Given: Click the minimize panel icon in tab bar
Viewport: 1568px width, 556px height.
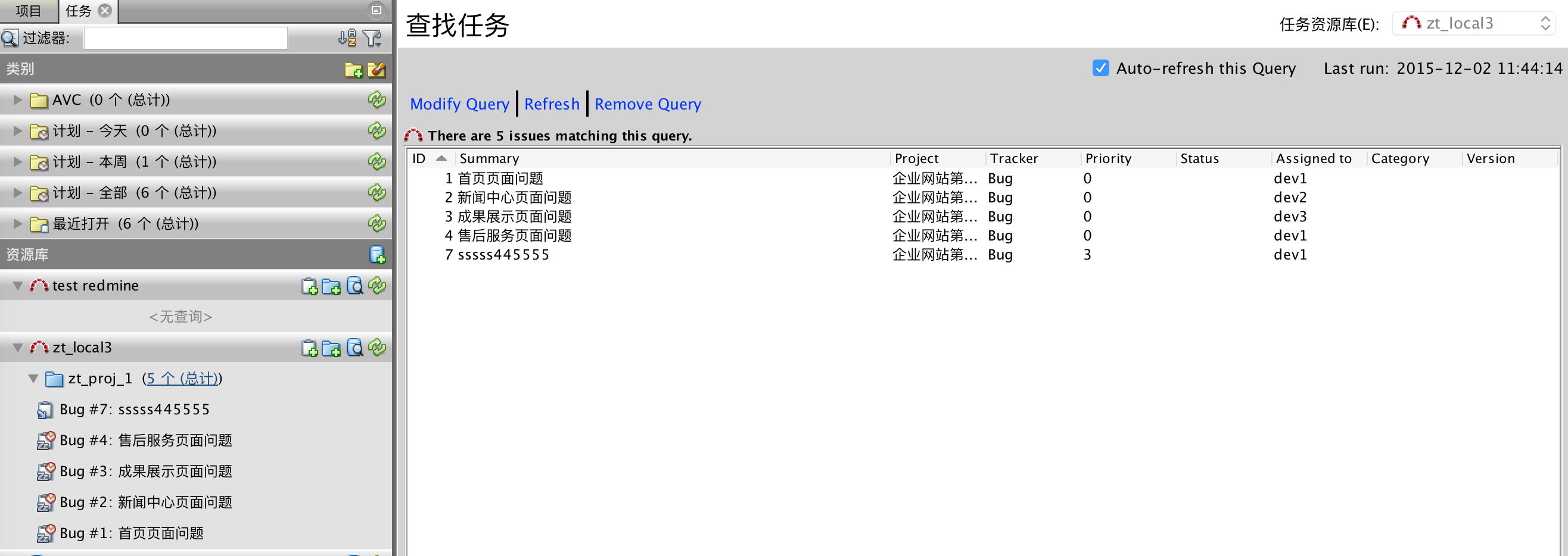Looking at the screenshot, I should pyautogui.click(x=377, y=10).
